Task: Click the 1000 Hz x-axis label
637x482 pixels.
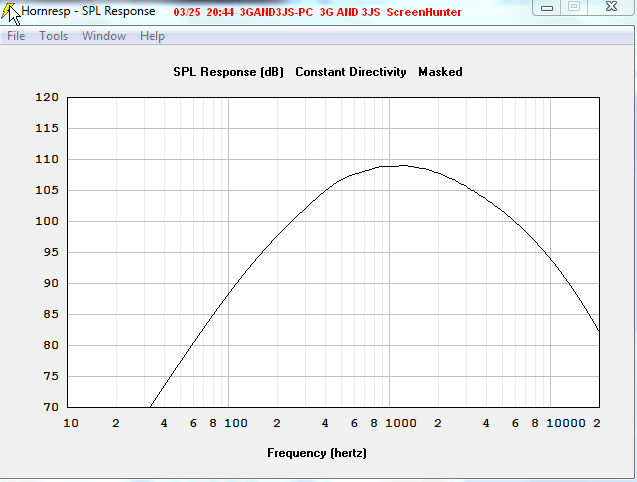Action: click(401, 423)
